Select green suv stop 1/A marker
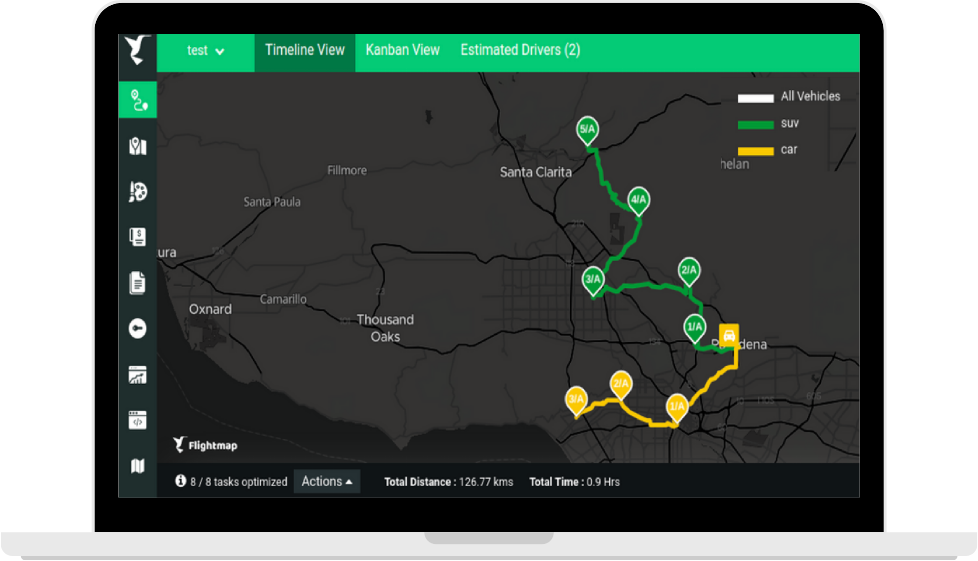 (695, 328)
